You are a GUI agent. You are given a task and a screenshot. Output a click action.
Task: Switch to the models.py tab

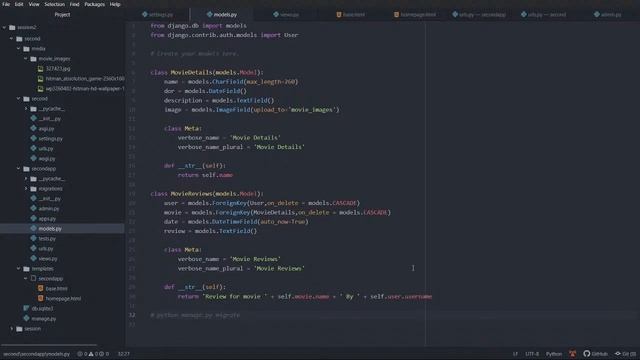(x=222, y=14)
